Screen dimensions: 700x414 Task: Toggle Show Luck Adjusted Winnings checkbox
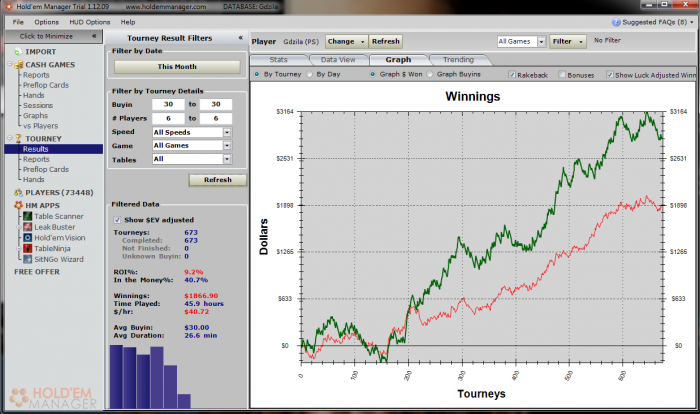coord(610,75)
